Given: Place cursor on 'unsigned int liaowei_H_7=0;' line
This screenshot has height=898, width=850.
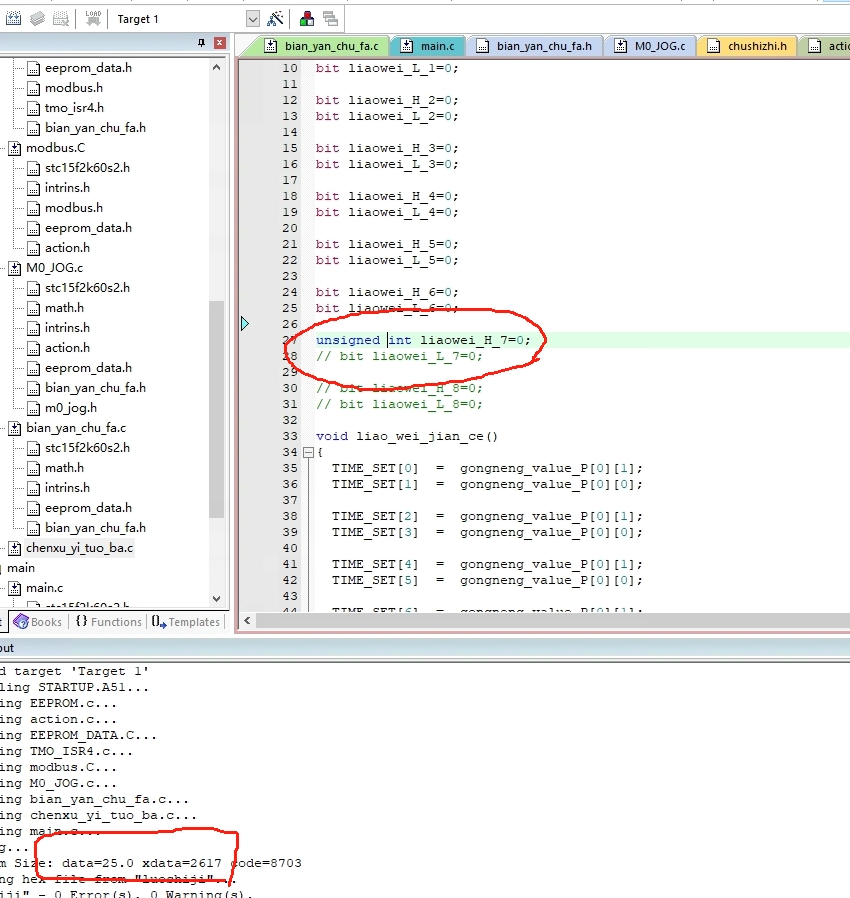Looking at the screenshot, I should point(423,340).
